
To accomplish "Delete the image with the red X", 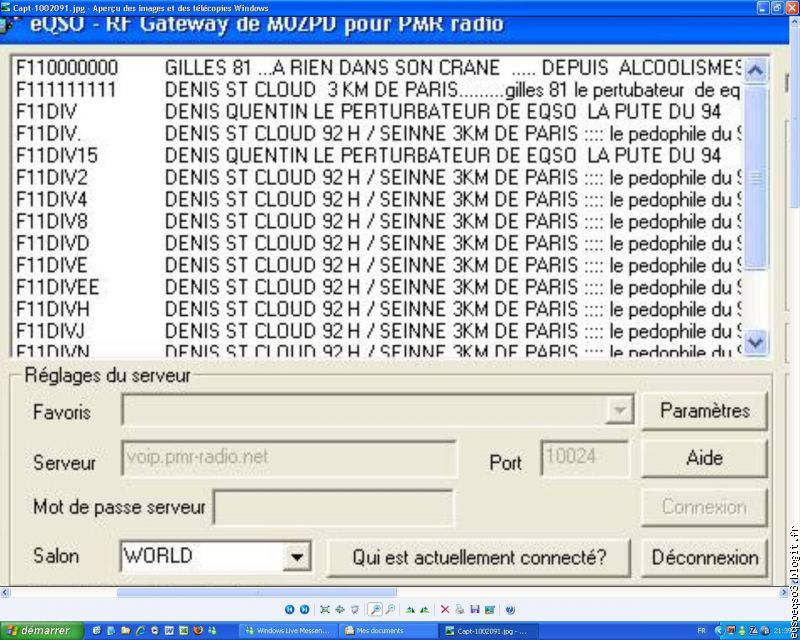I will click(445, 609).
